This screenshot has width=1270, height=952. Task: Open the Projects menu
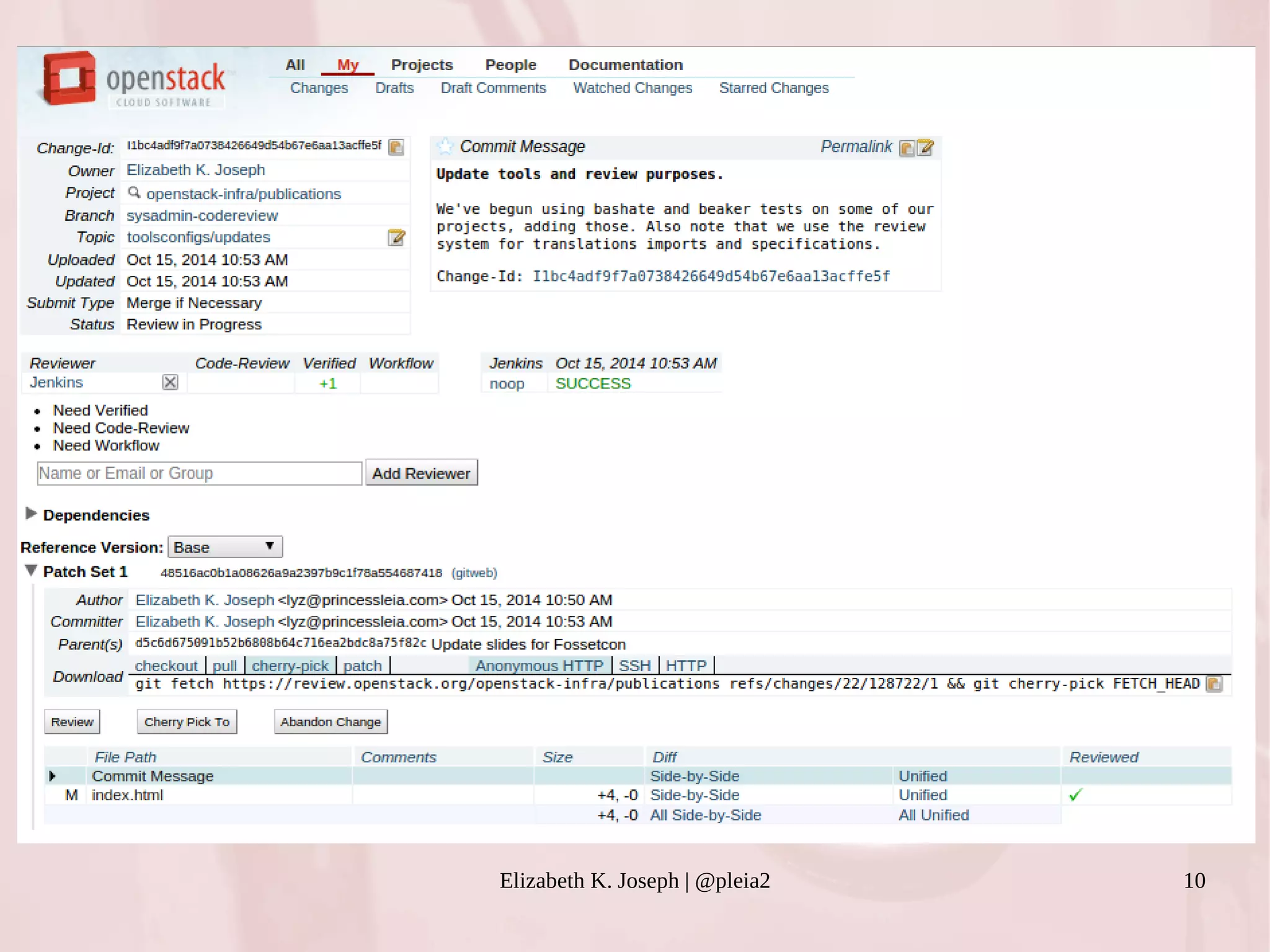click(x=422, y=65)
